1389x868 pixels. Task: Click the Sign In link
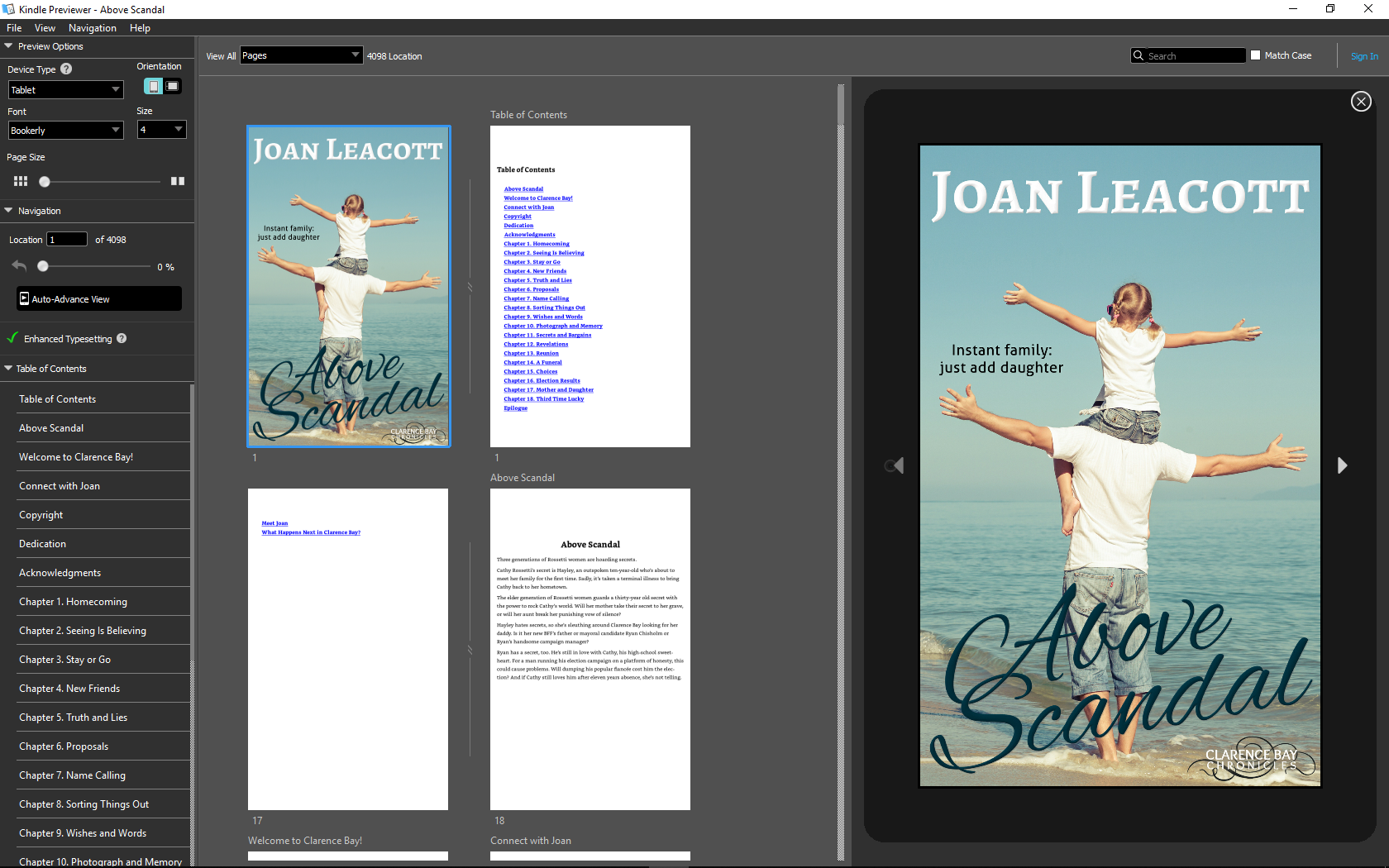[1364, 55]
